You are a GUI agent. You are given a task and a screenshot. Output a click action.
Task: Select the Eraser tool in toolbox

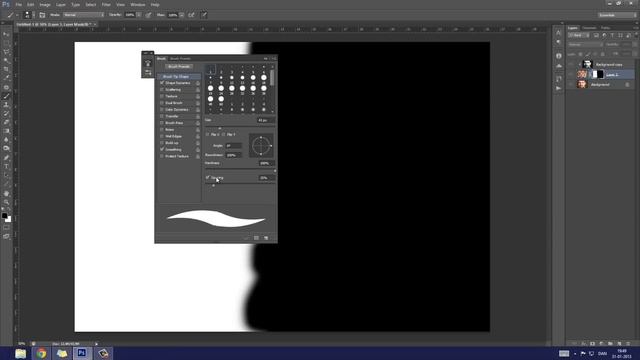click(x=6, y=122)
